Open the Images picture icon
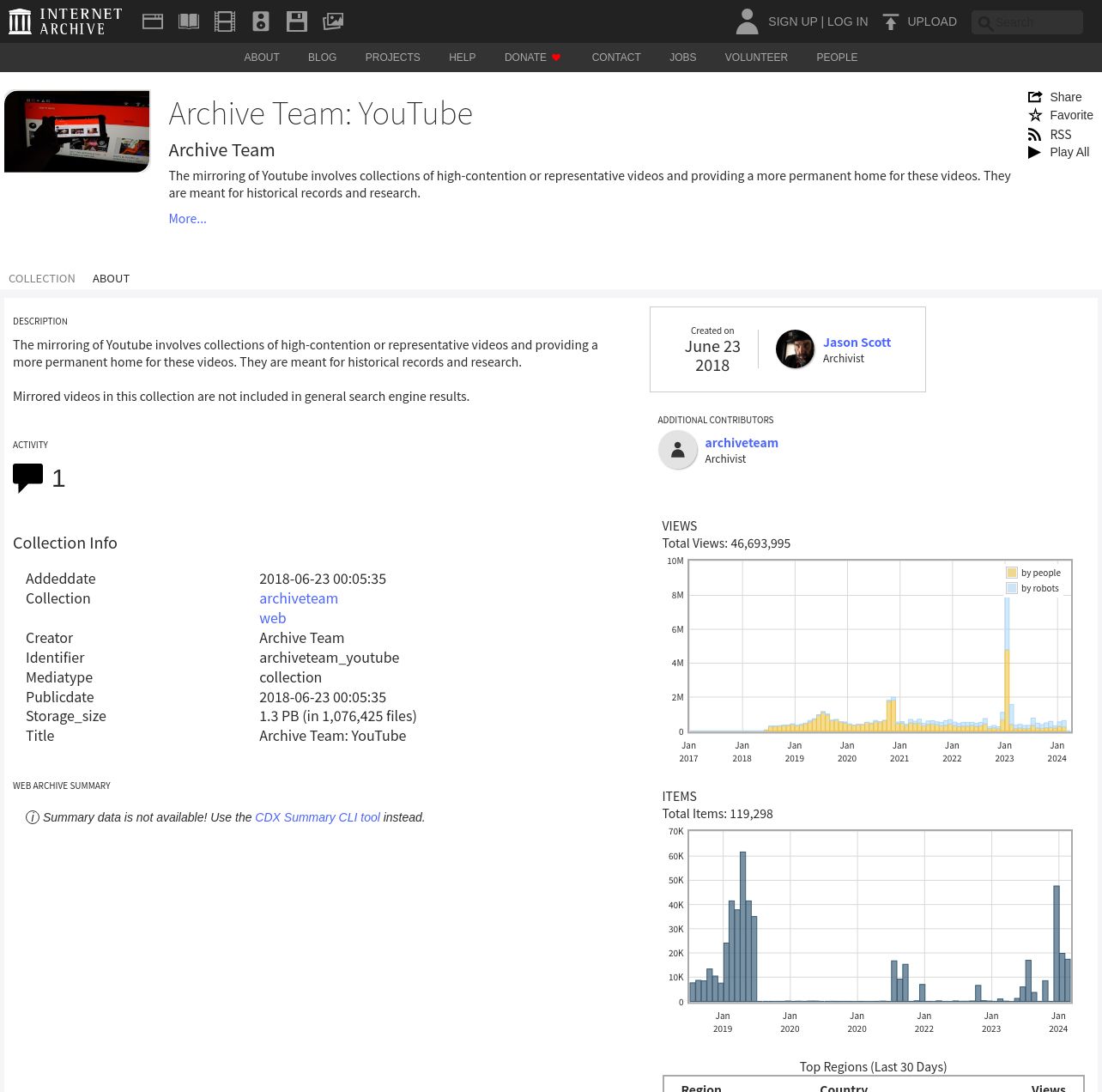 coord(333,21)
